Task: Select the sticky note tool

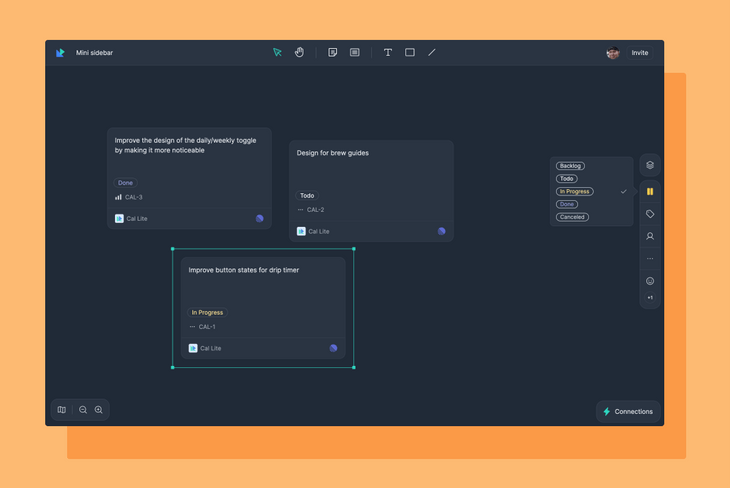Action: click(x=332, y=53)
